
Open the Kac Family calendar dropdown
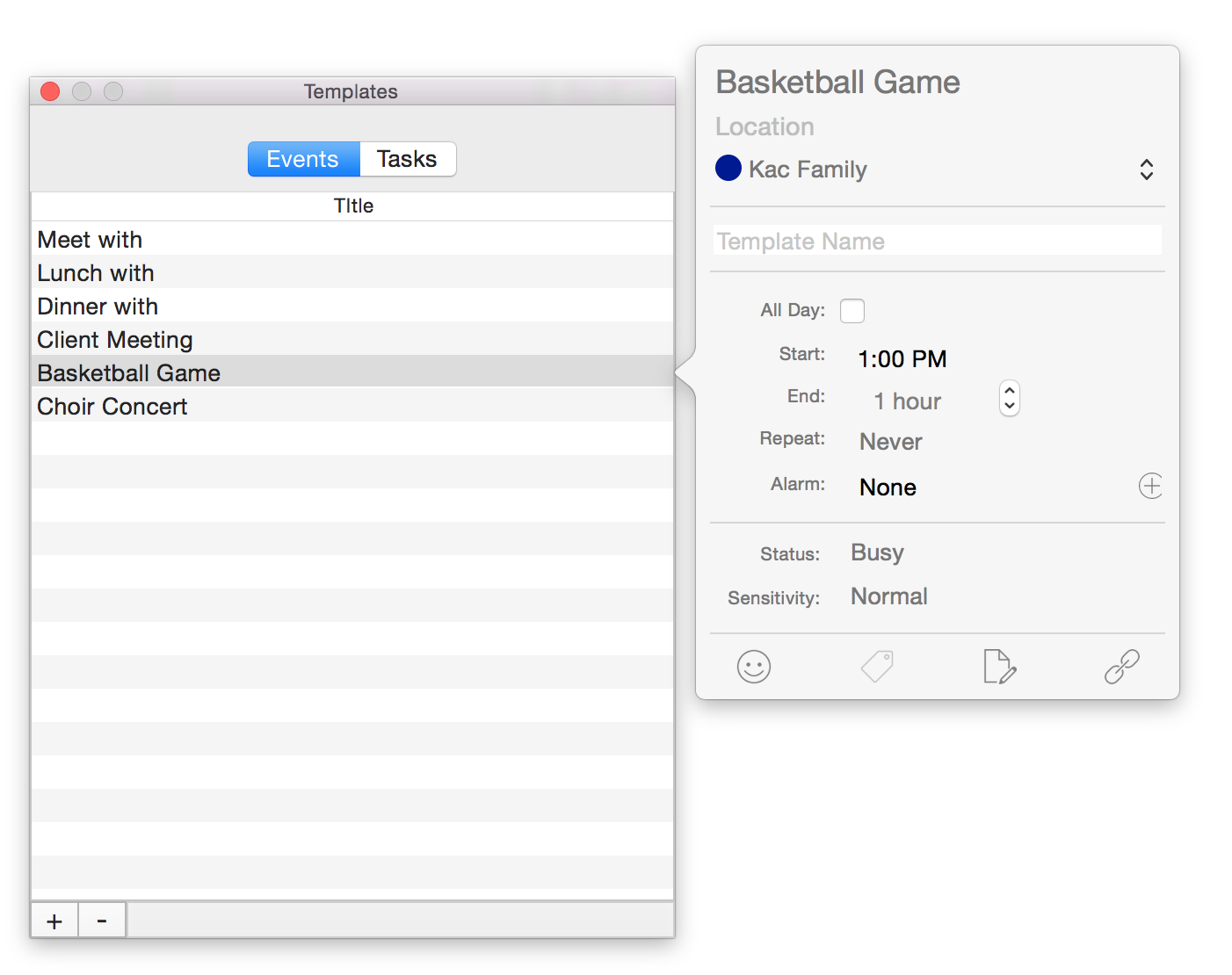[x=1146, y=170]
